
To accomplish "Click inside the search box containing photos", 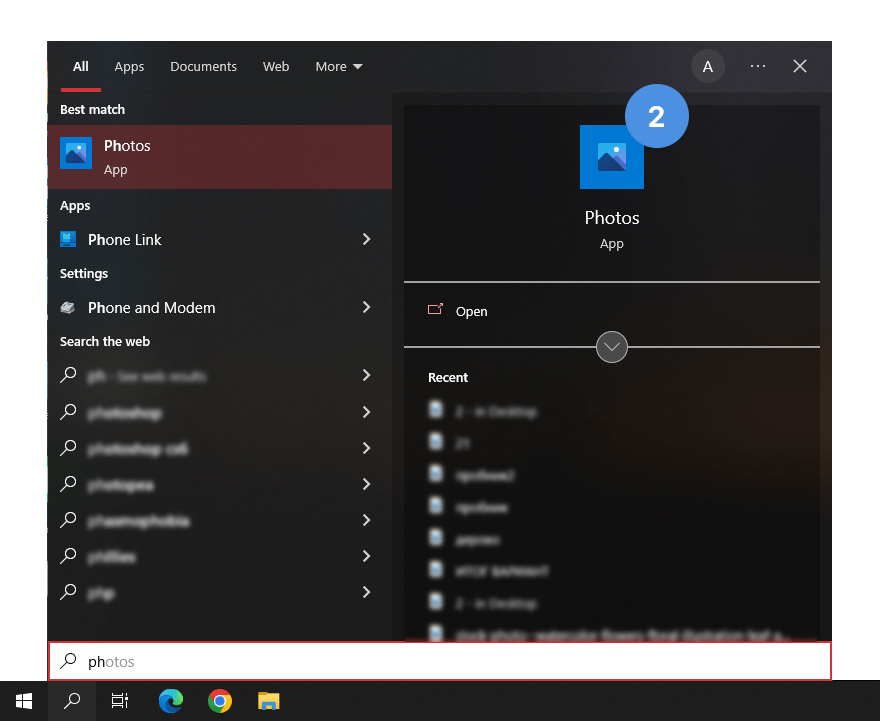I will (x=440, y=661).
